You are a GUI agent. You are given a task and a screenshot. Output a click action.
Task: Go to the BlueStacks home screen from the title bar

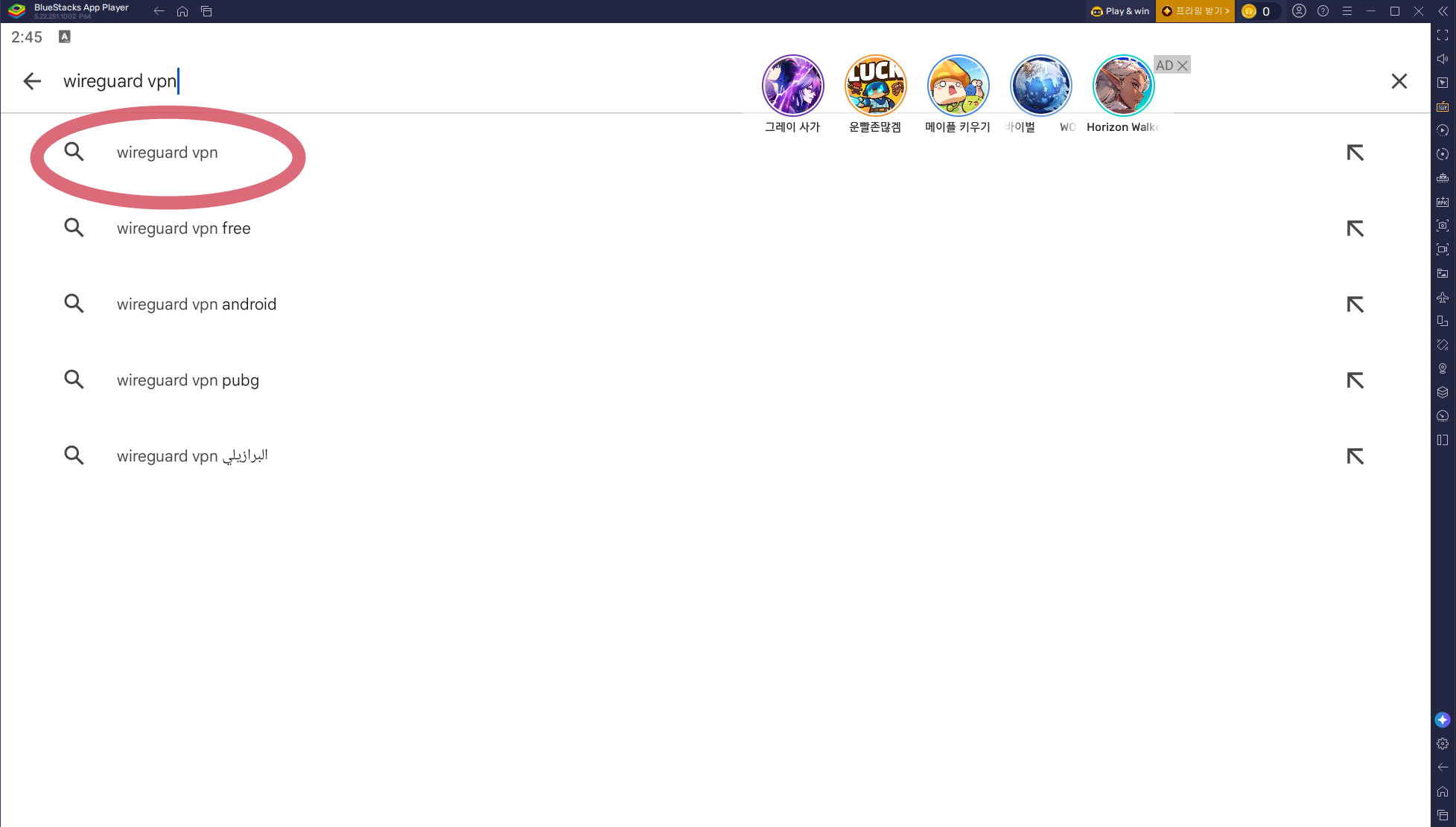point(182,11)
